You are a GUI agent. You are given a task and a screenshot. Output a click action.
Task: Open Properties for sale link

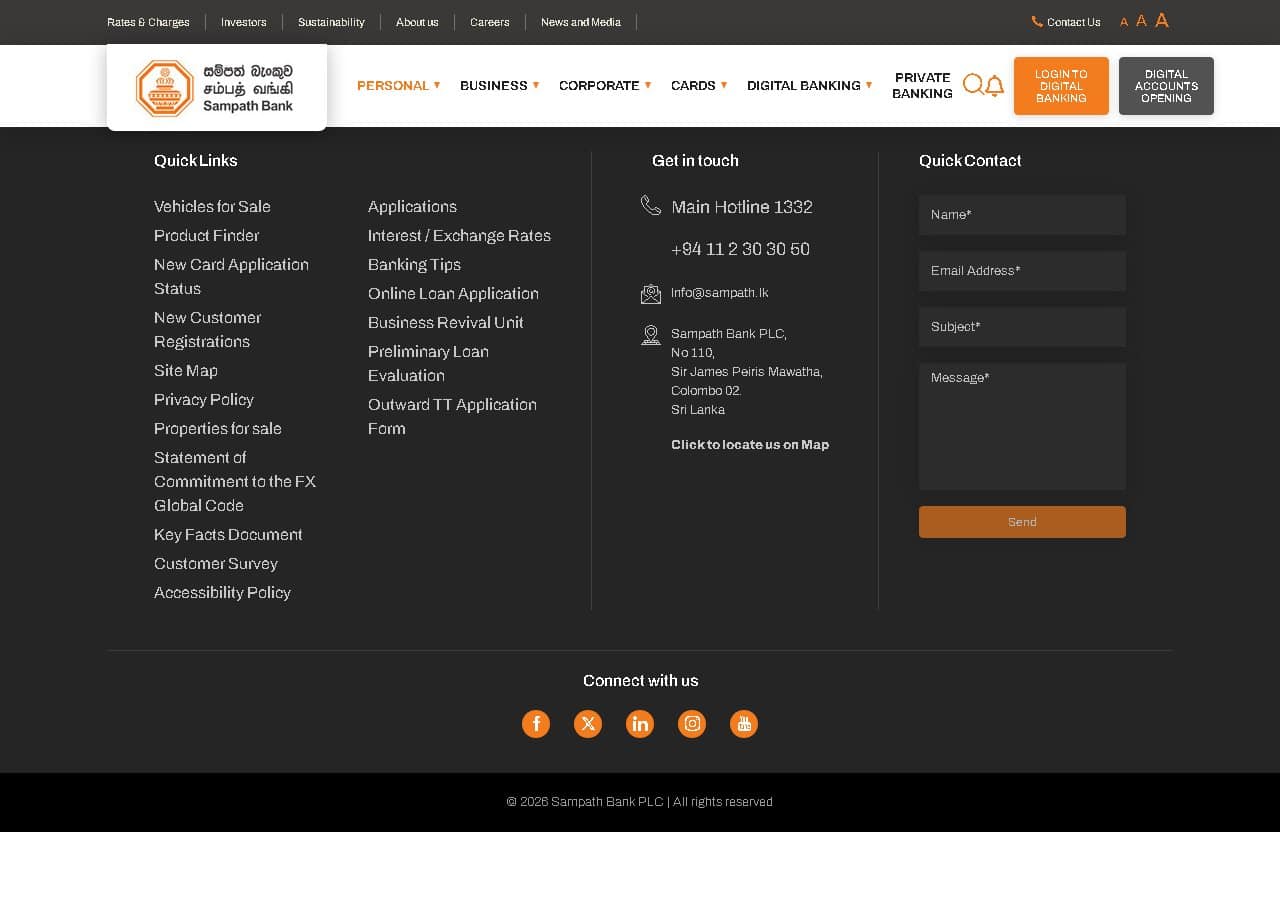click(218, 429)
